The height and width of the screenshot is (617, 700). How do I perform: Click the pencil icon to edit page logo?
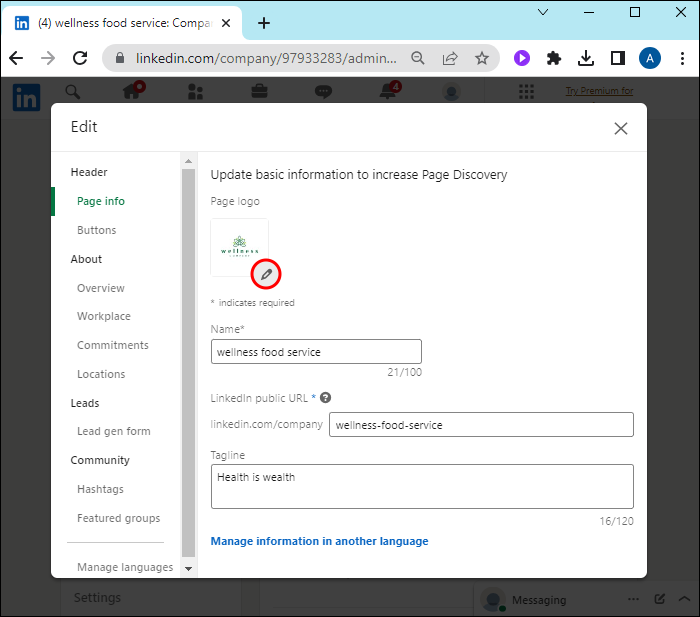(266, 274)
